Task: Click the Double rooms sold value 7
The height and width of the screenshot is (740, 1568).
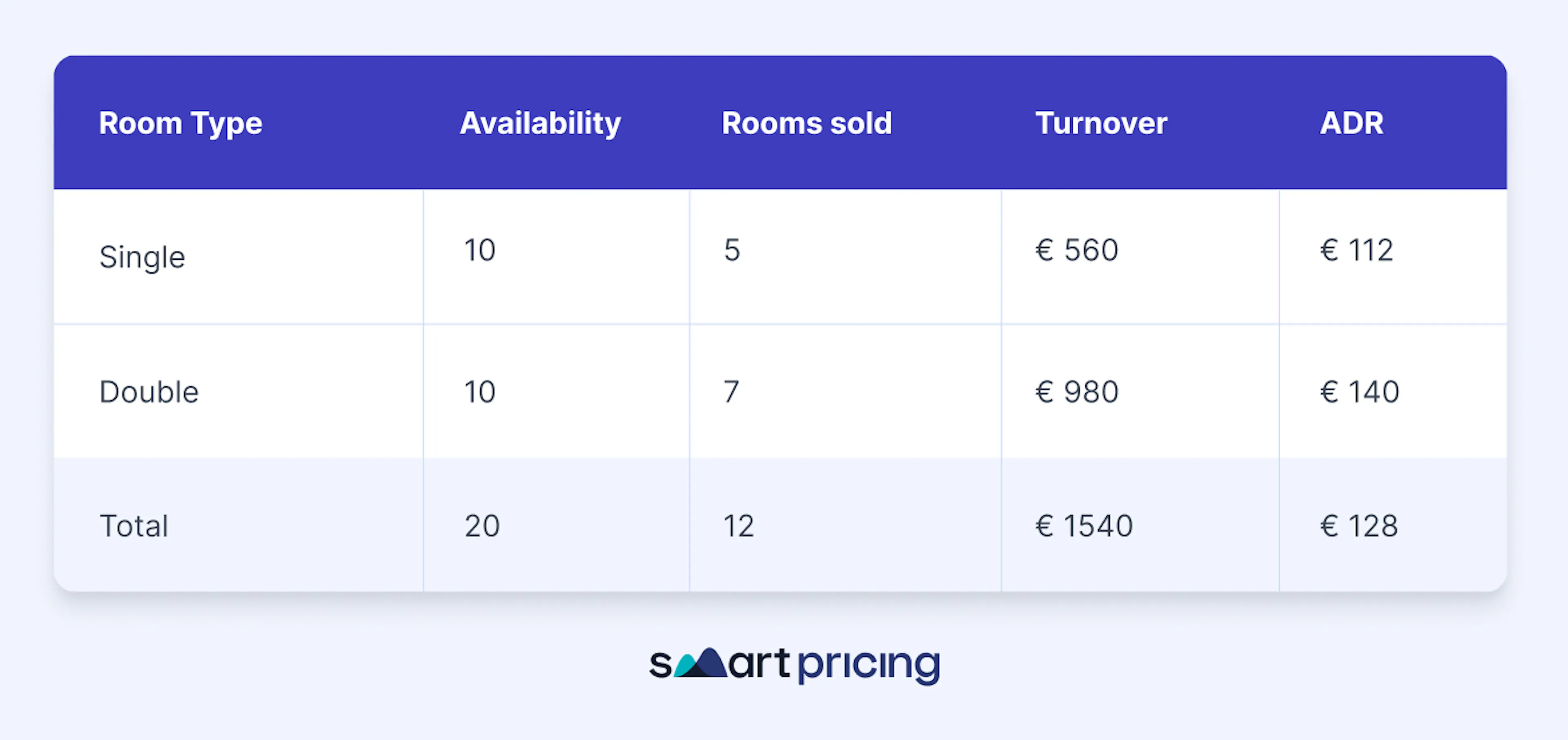Action: coord(732,392)
